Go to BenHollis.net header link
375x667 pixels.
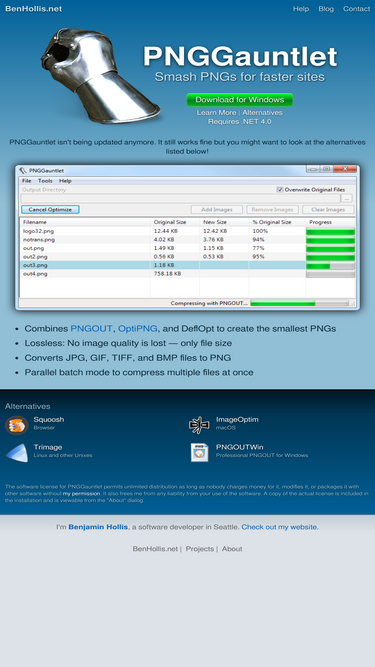(34, 9)
